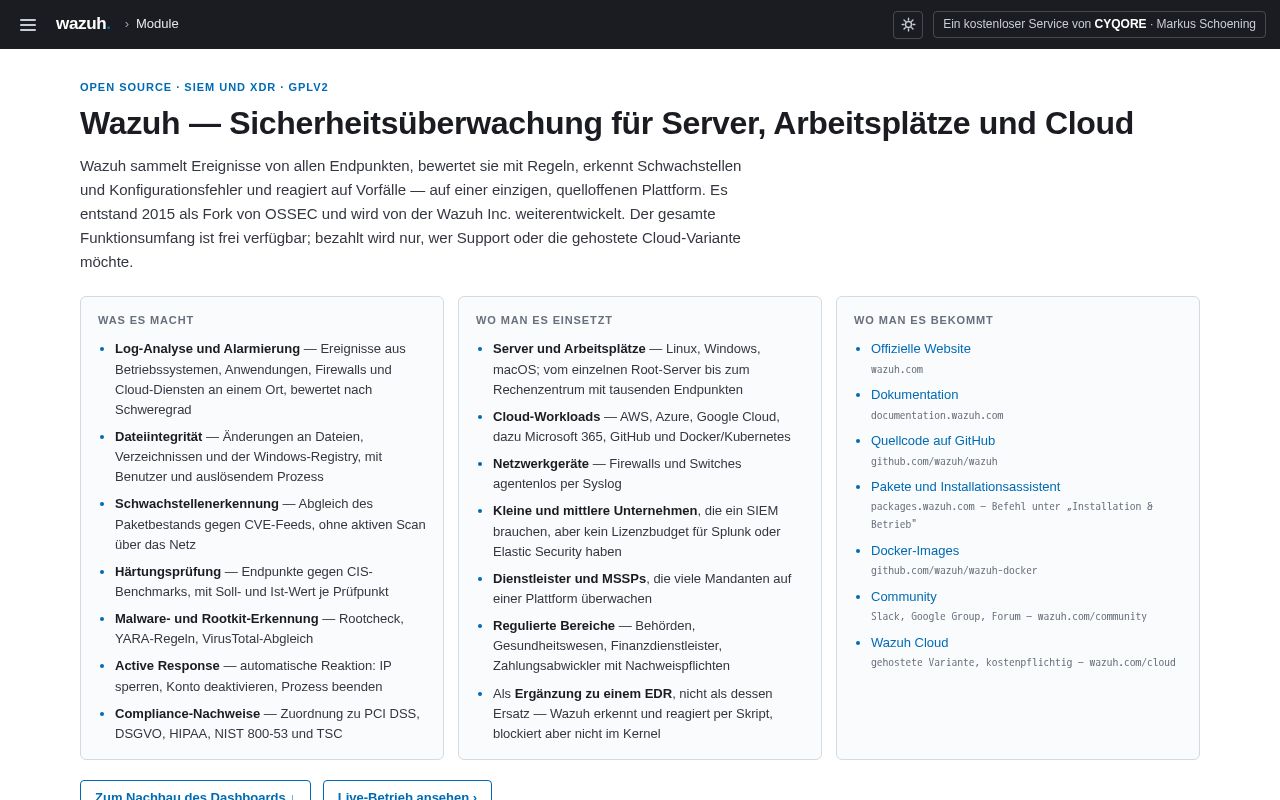Click 'github.com/wazuh/wazuh-docker' URL text
Viewport: 1280px width, 800px height.
pos(954,571)
